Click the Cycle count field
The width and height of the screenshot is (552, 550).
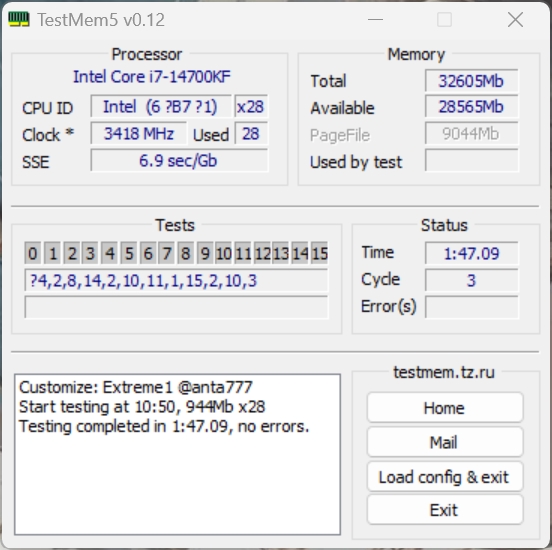[471, 280]
